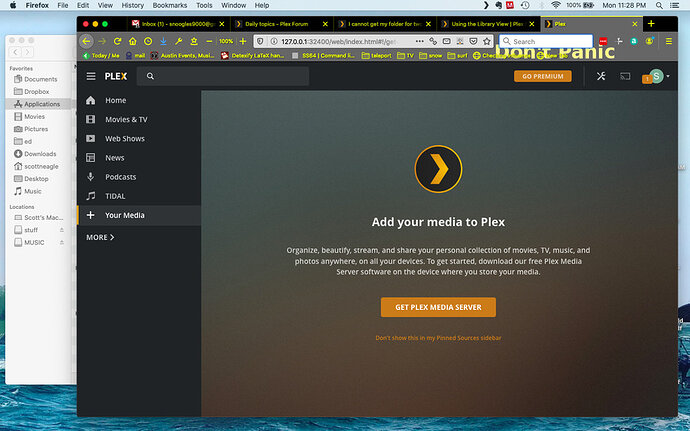Expand MORE in Plex sidebar
690x431 pixels.
[100, 237]
